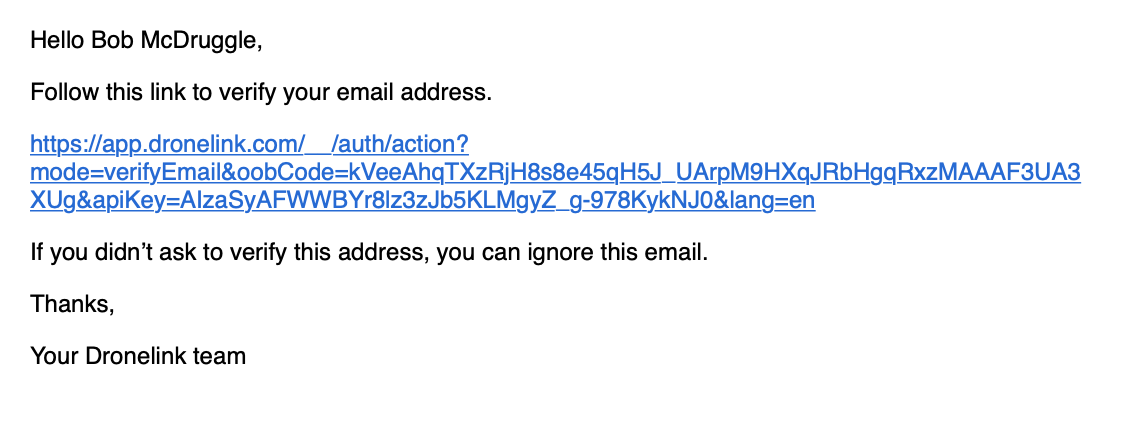
Task: Open the app.dronelink.com verification link
Action: pyautogui.click(x=555, y=173)
